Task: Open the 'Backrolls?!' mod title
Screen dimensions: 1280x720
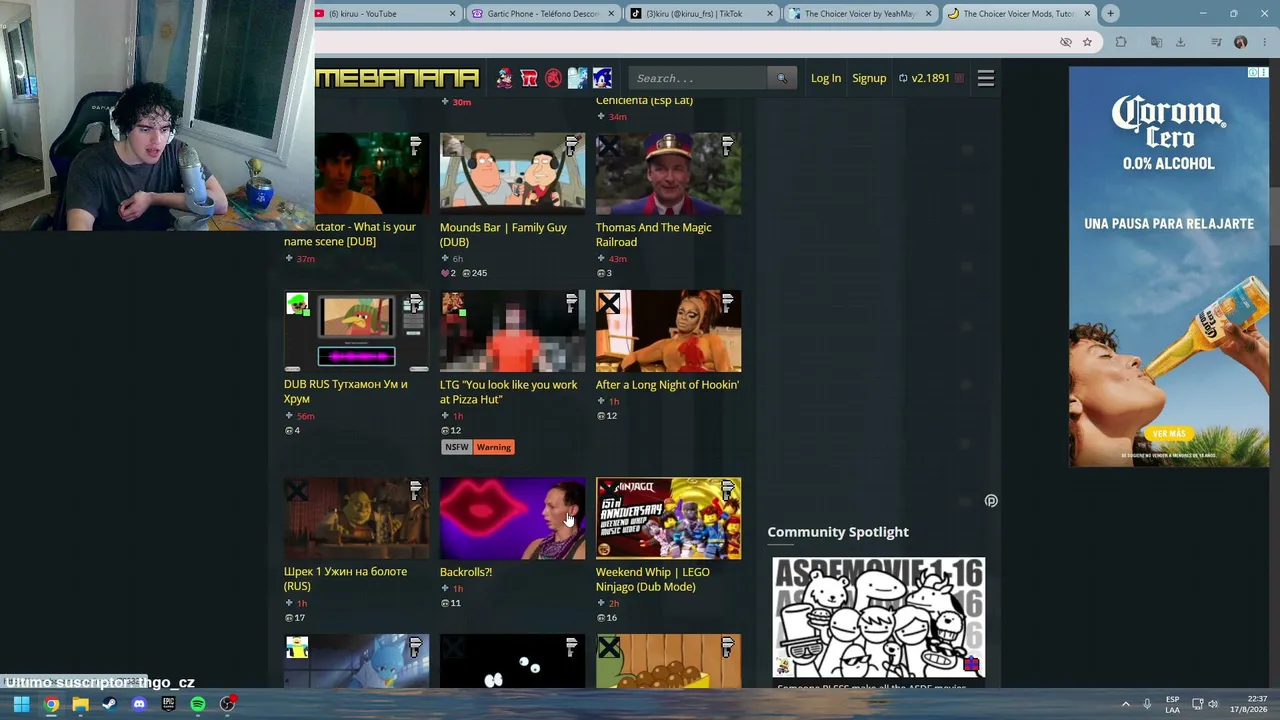Action: point(466,572)
